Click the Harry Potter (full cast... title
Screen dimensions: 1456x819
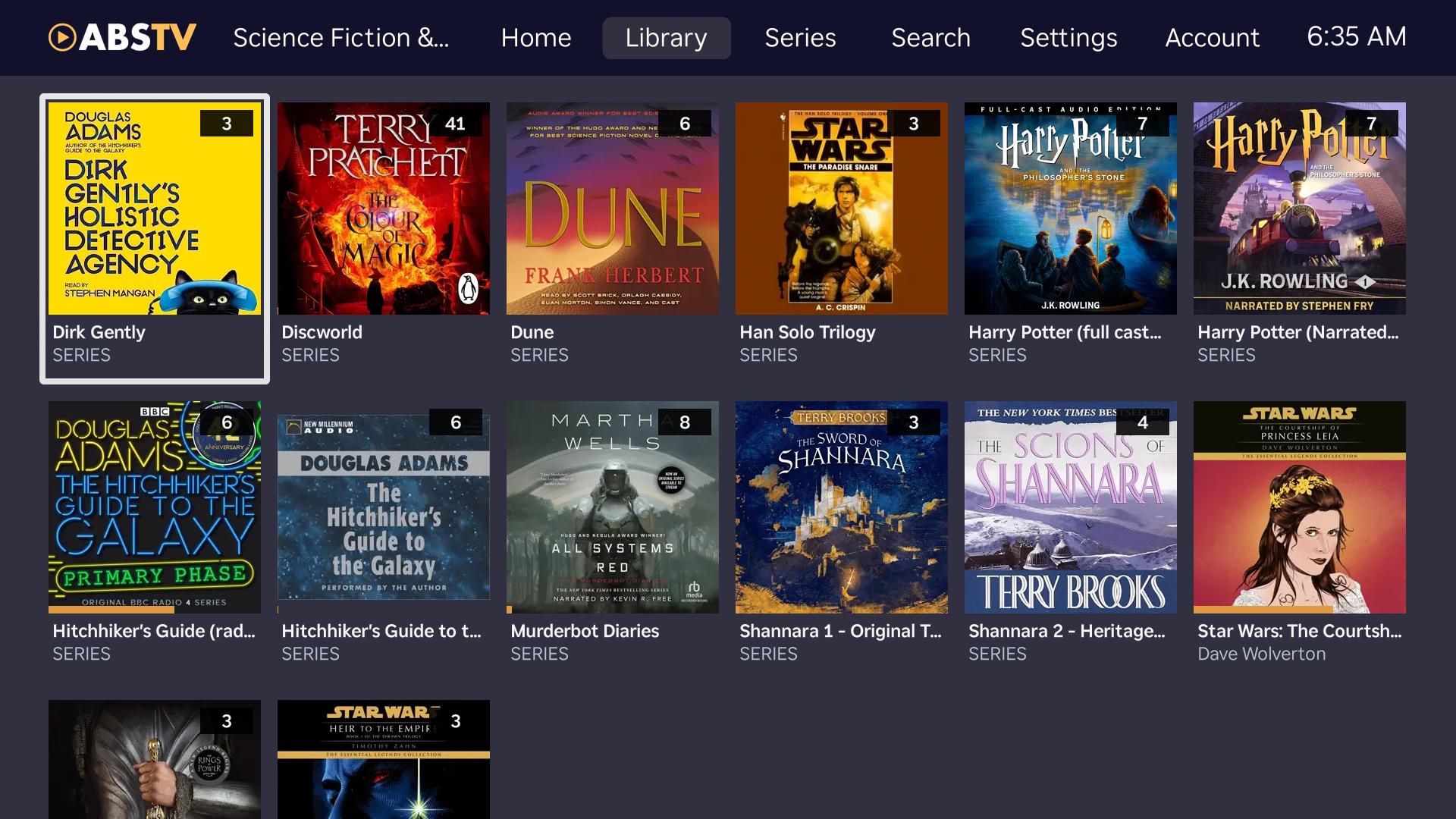1065,332
